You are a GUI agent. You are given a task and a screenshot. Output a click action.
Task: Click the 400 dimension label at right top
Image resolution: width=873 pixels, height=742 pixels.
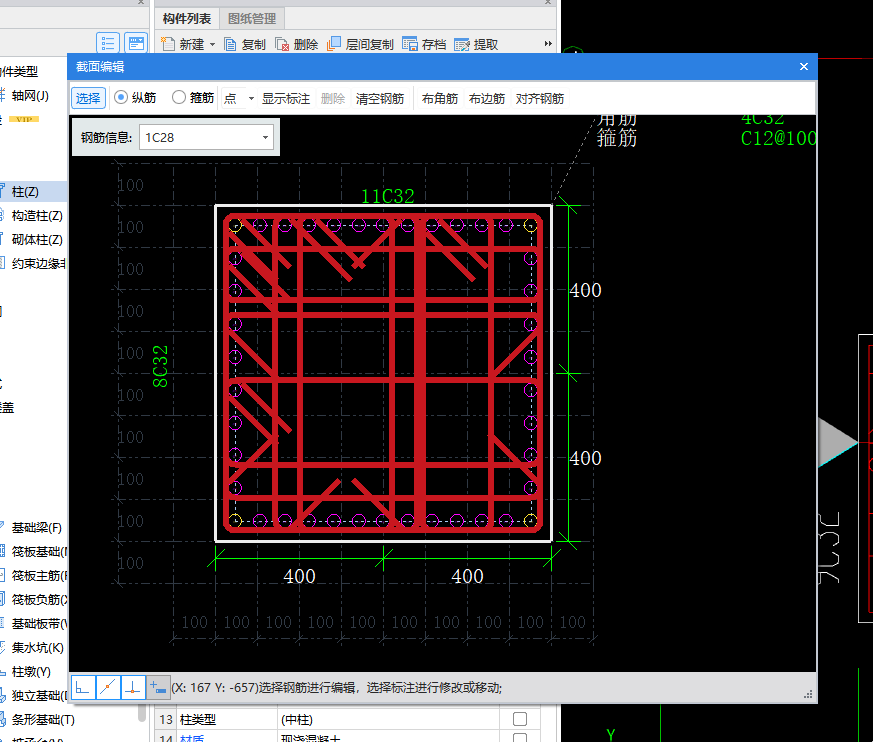coord(585,290)
